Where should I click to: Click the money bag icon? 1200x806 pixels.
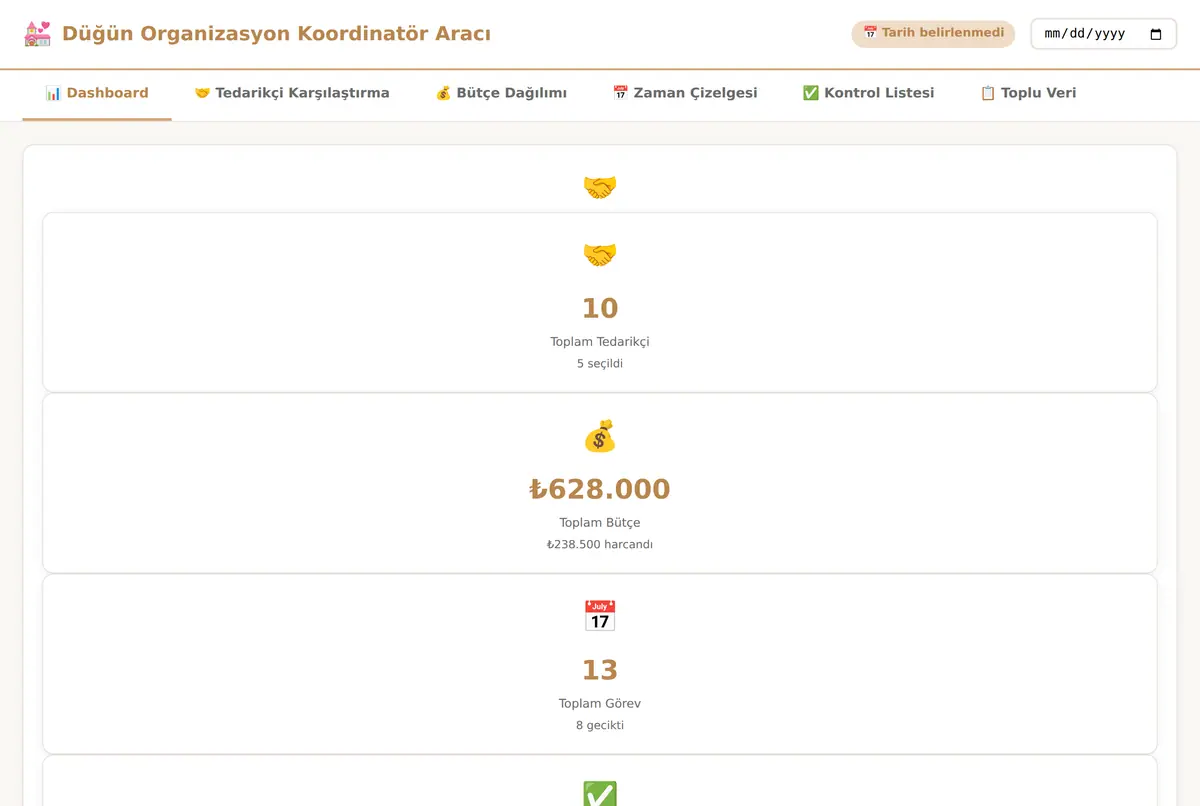click(x=600, y=436)
